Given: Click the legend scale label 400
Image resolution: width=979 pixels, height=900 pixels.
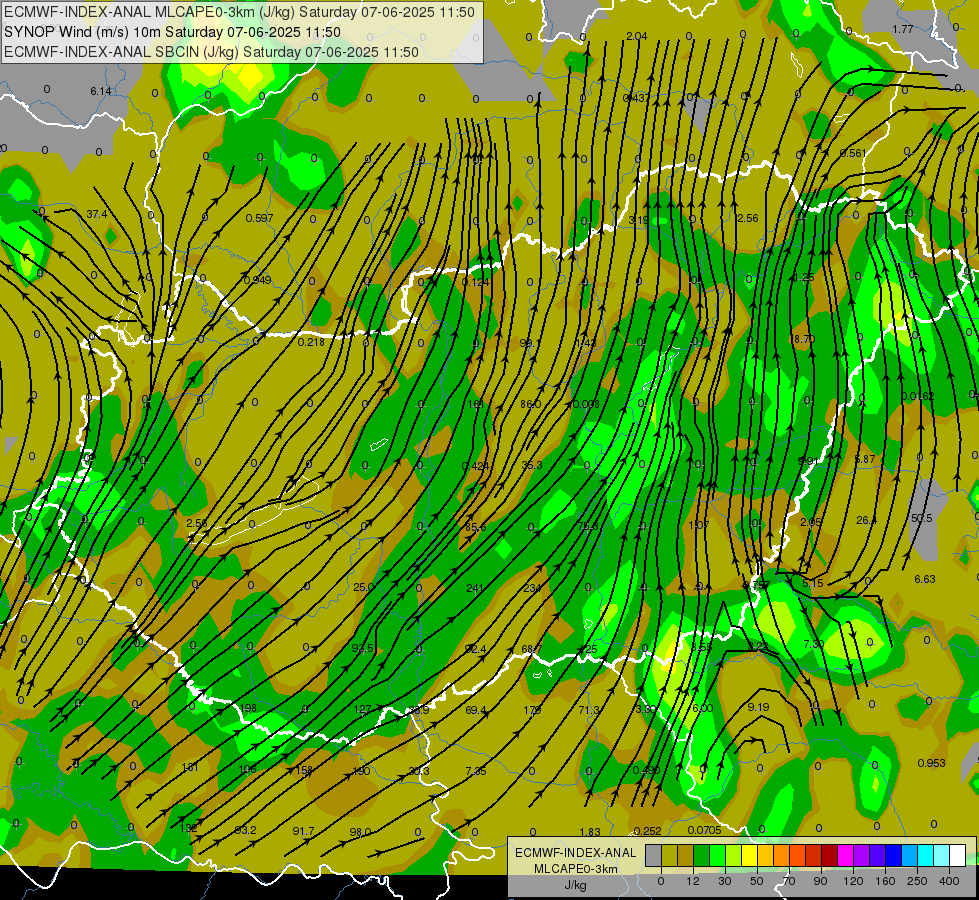Looking at the screenshot, I should click(949, 881).
